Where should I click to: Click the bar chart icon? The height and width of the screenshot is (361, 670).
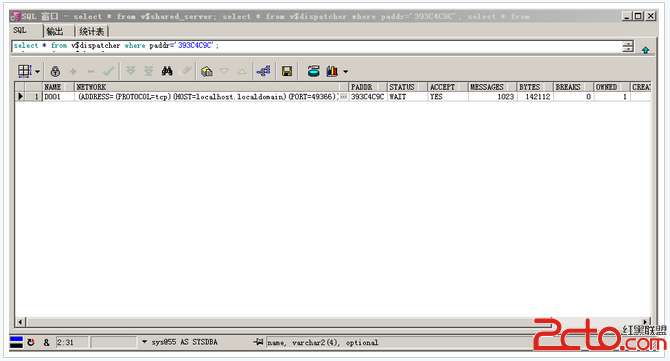[332, 71]
